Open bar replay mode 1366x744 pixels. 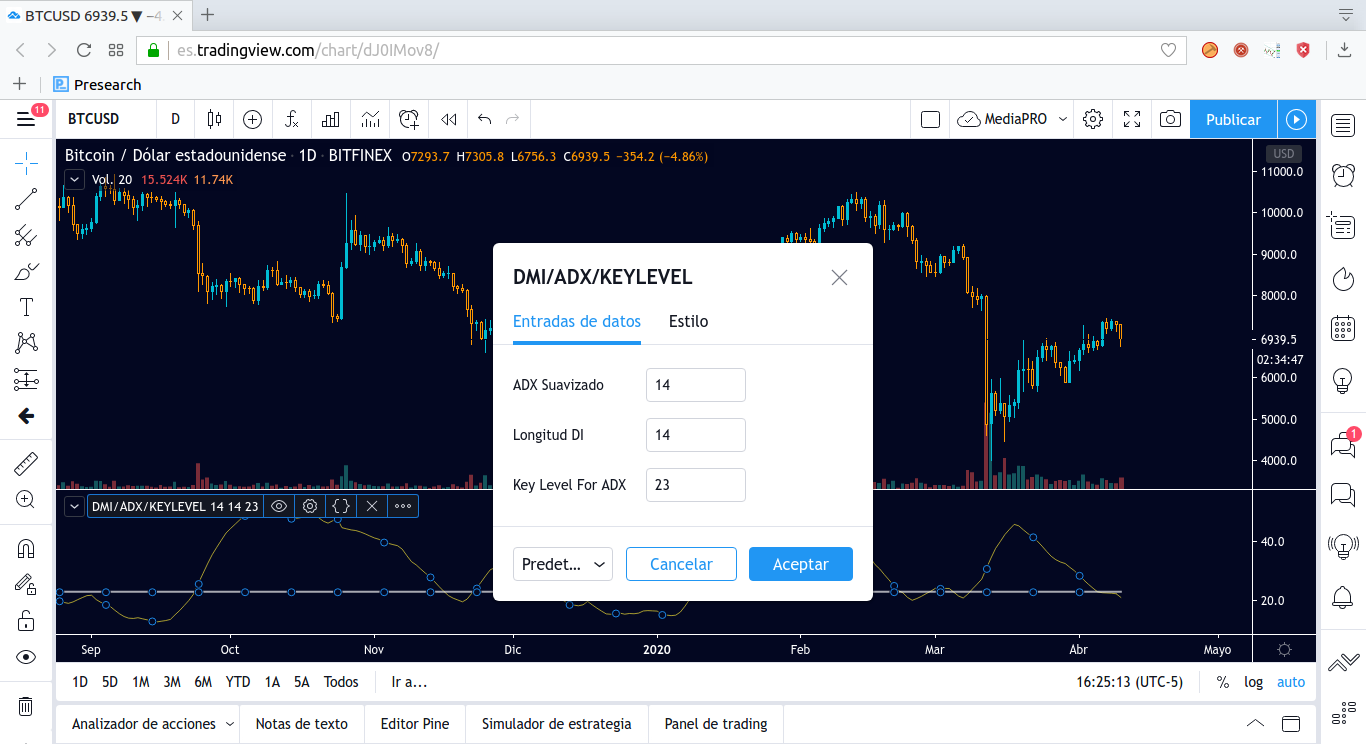(447, 119)
